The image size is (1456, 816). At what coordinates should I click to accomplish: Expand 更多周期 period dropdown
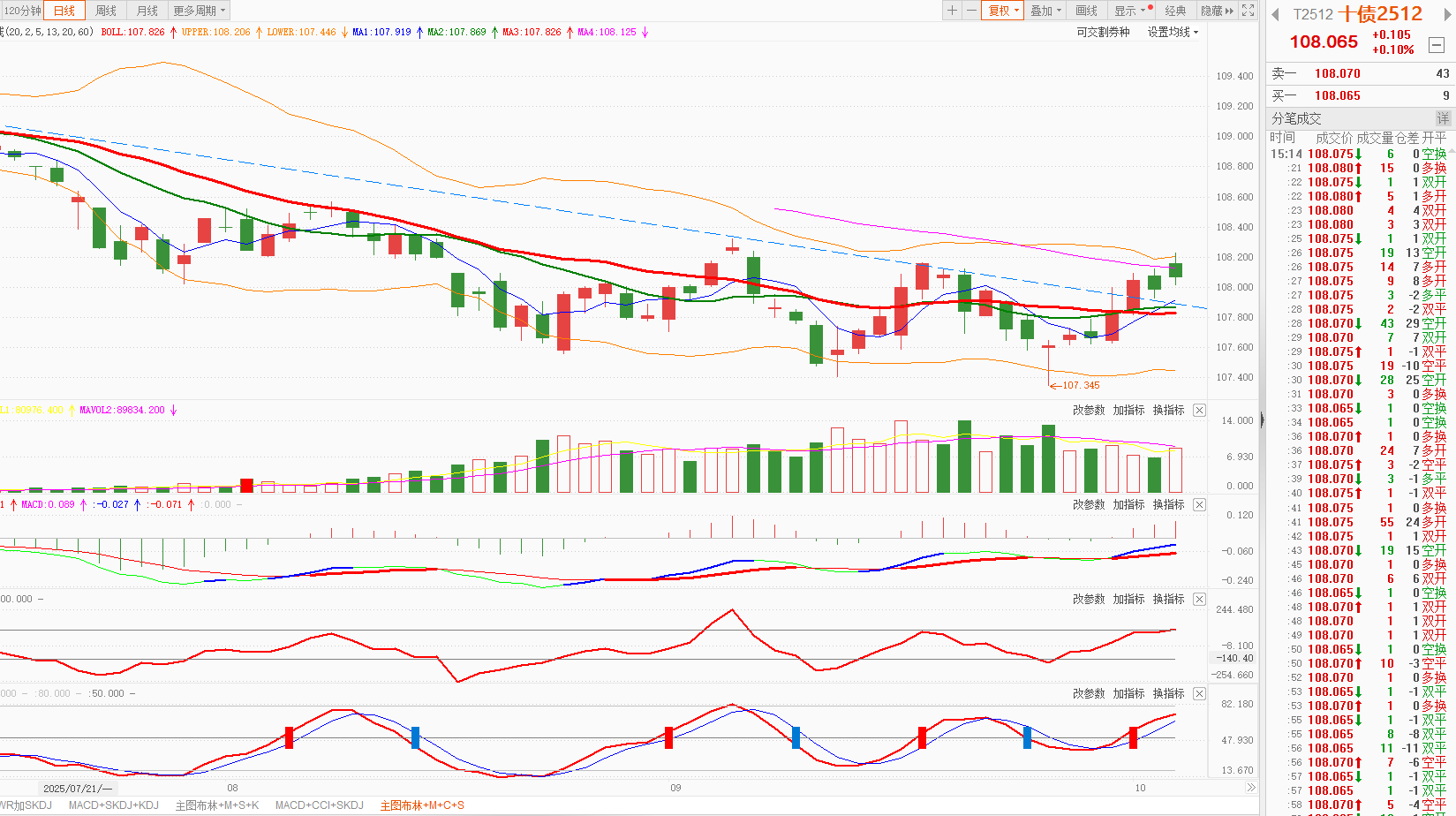(200, 11)
